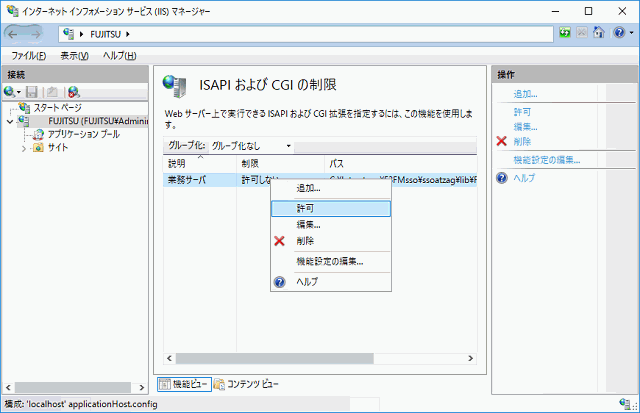The width and height of the screenshot is (640, 413).
Task: Click the up folder icon in connections toolbar
Action: (x=52, y=92)
